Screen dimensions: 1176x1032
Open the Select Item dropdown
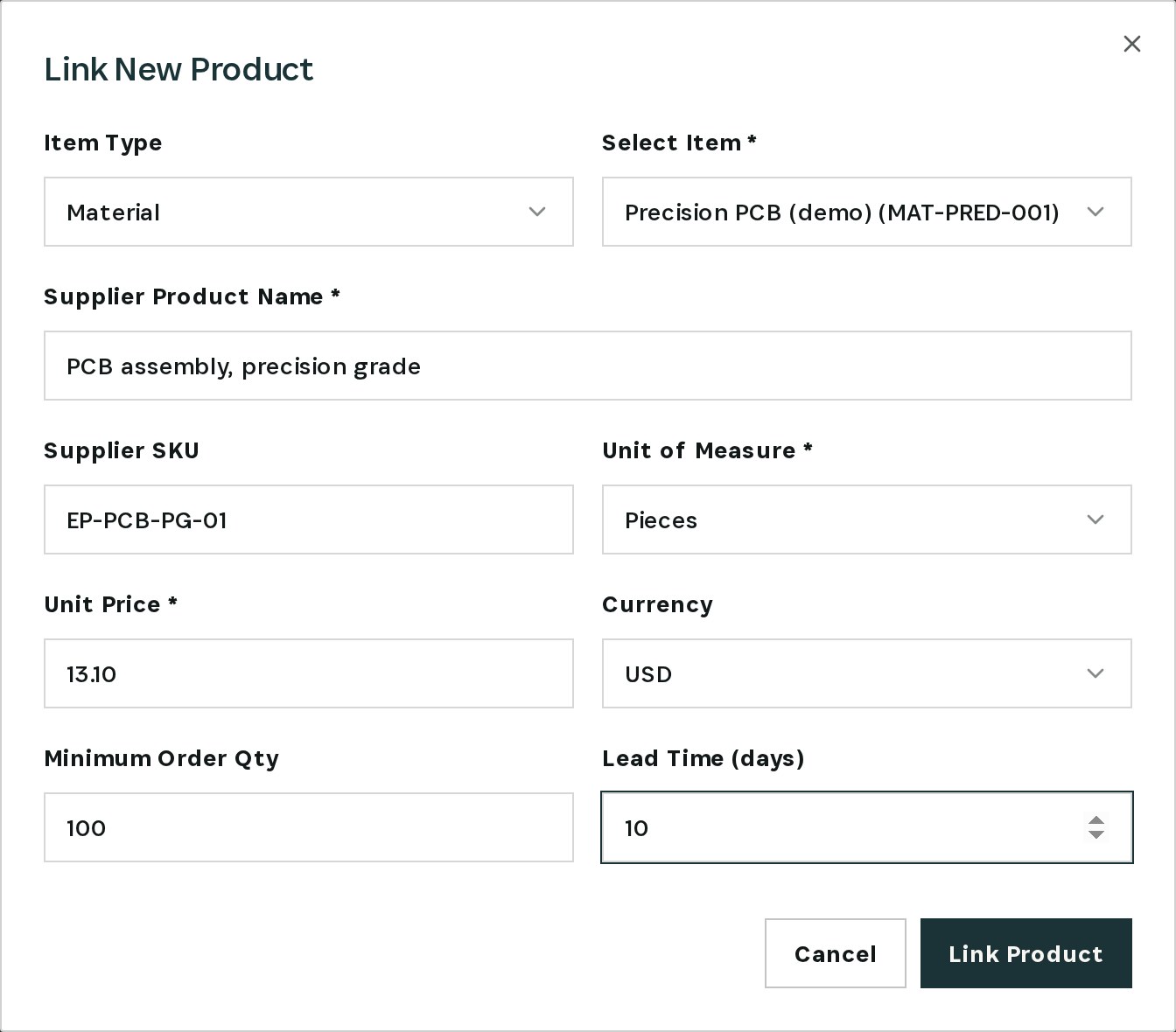click(867, 212)
